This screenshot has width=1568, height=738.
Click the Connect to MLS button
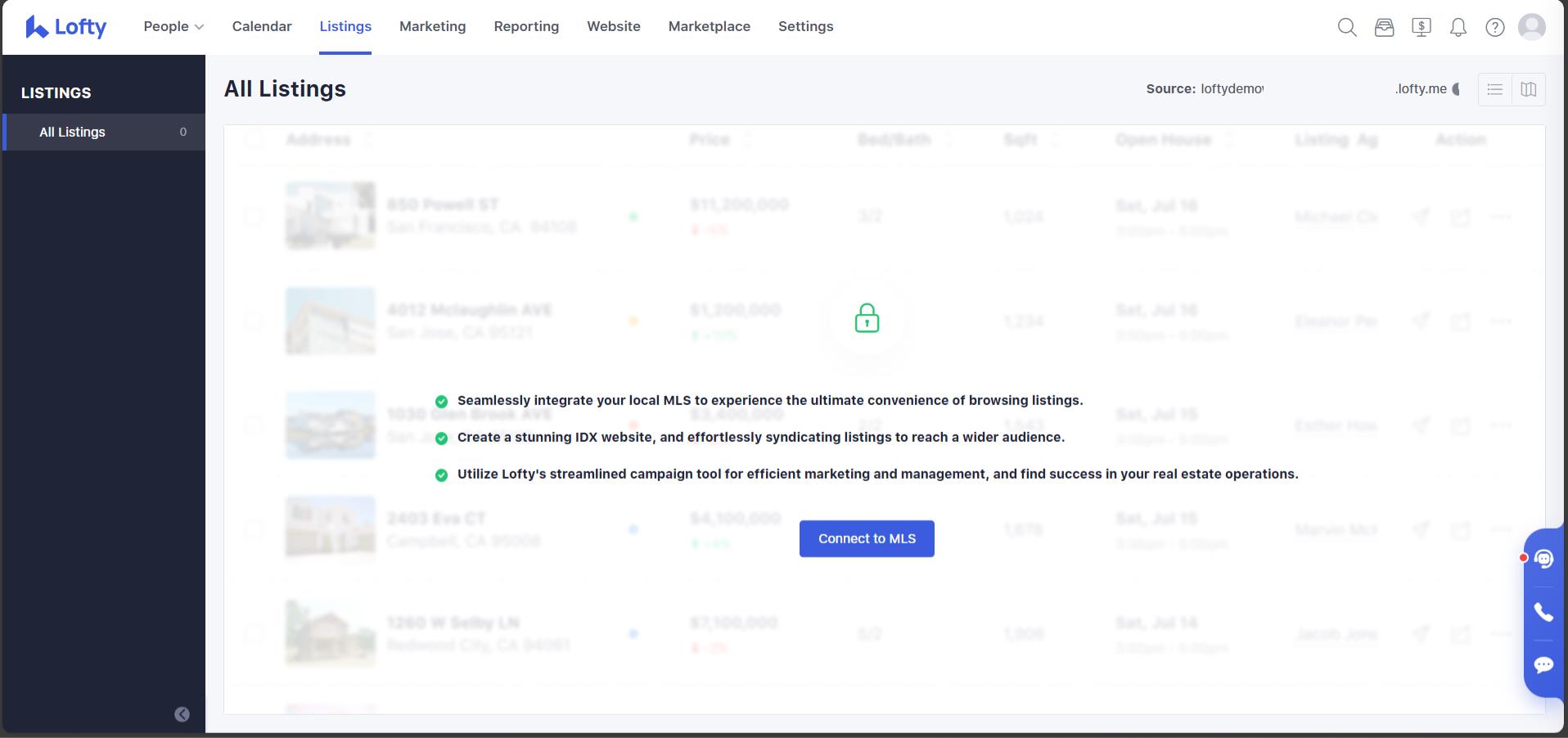point(867,538)
